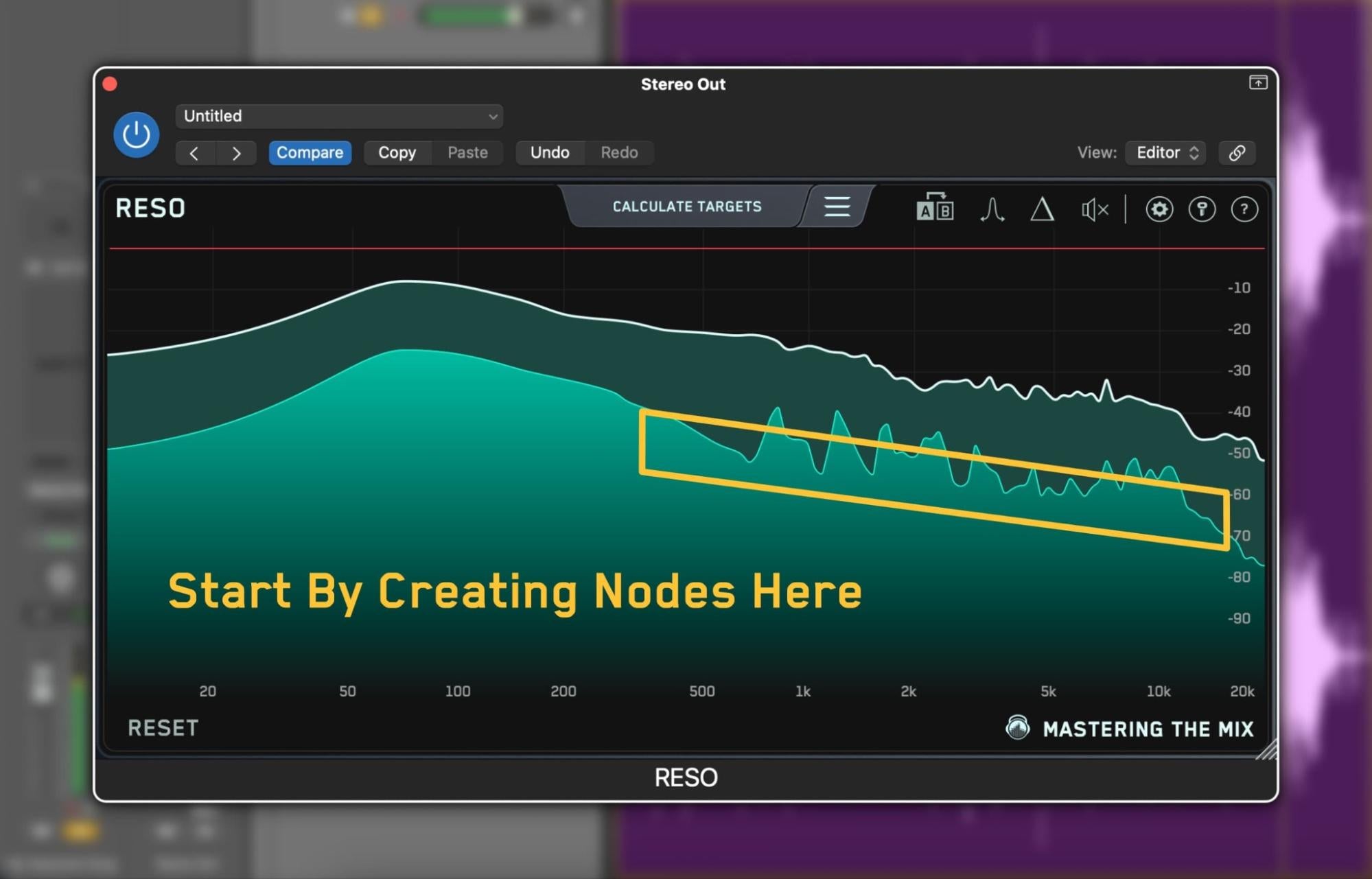Open the Untitled preset dropdown
This screenshot has width=1372, height=879.
point(339,116)
